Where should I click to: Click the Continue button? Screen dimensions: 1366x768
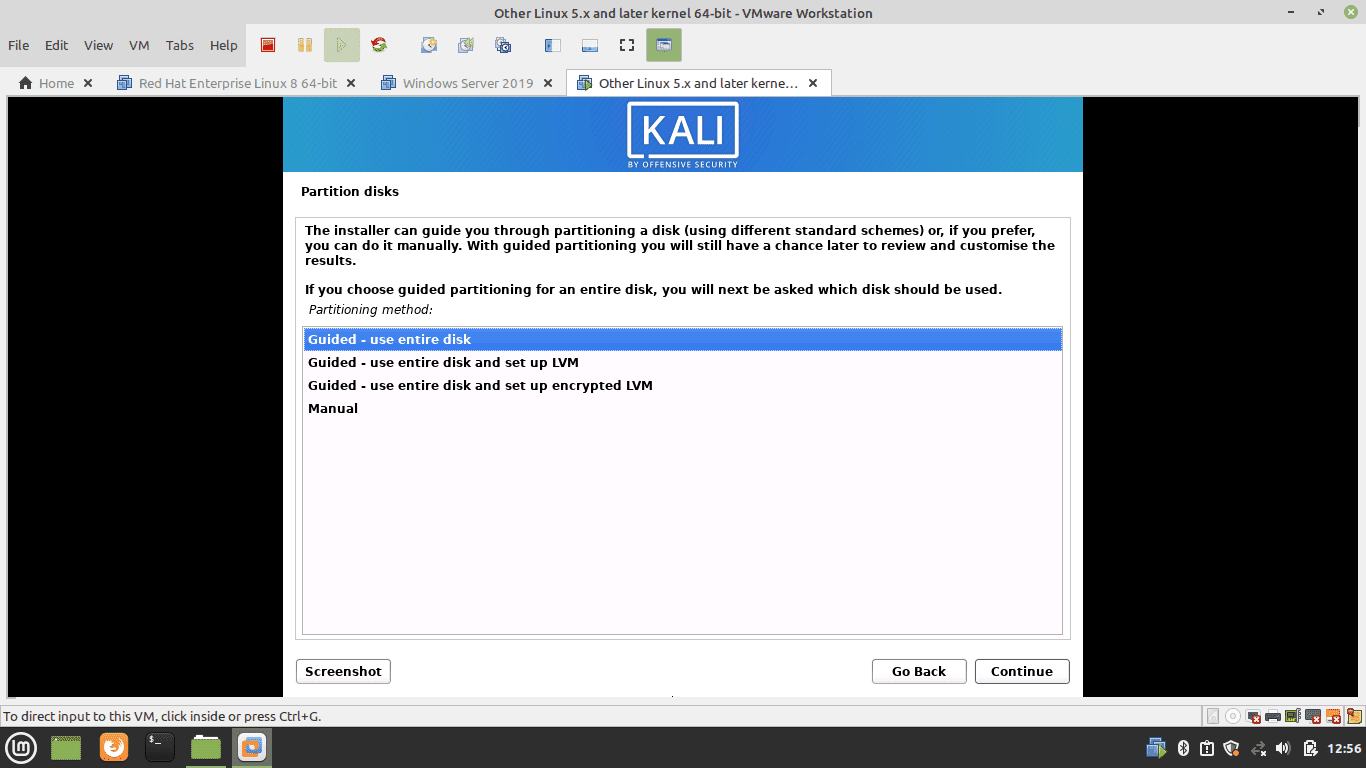[1022, 671]
